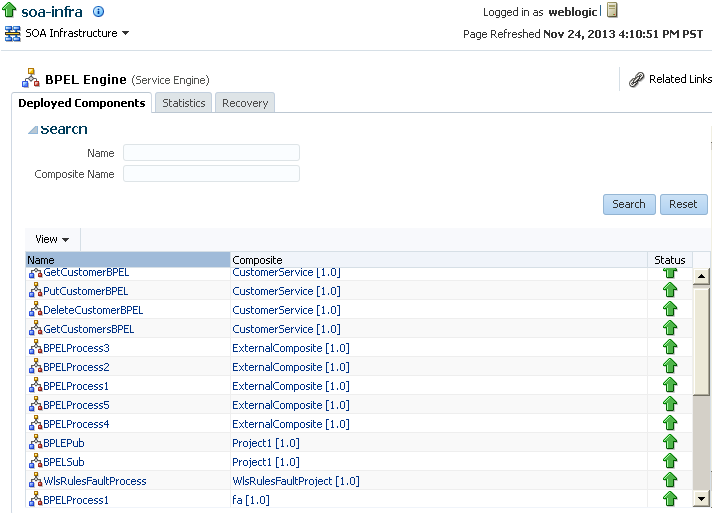This screenshot has height=513, width=712.
Task: Click the GetCustomersBPEL component icon
Action: (35, 329)
